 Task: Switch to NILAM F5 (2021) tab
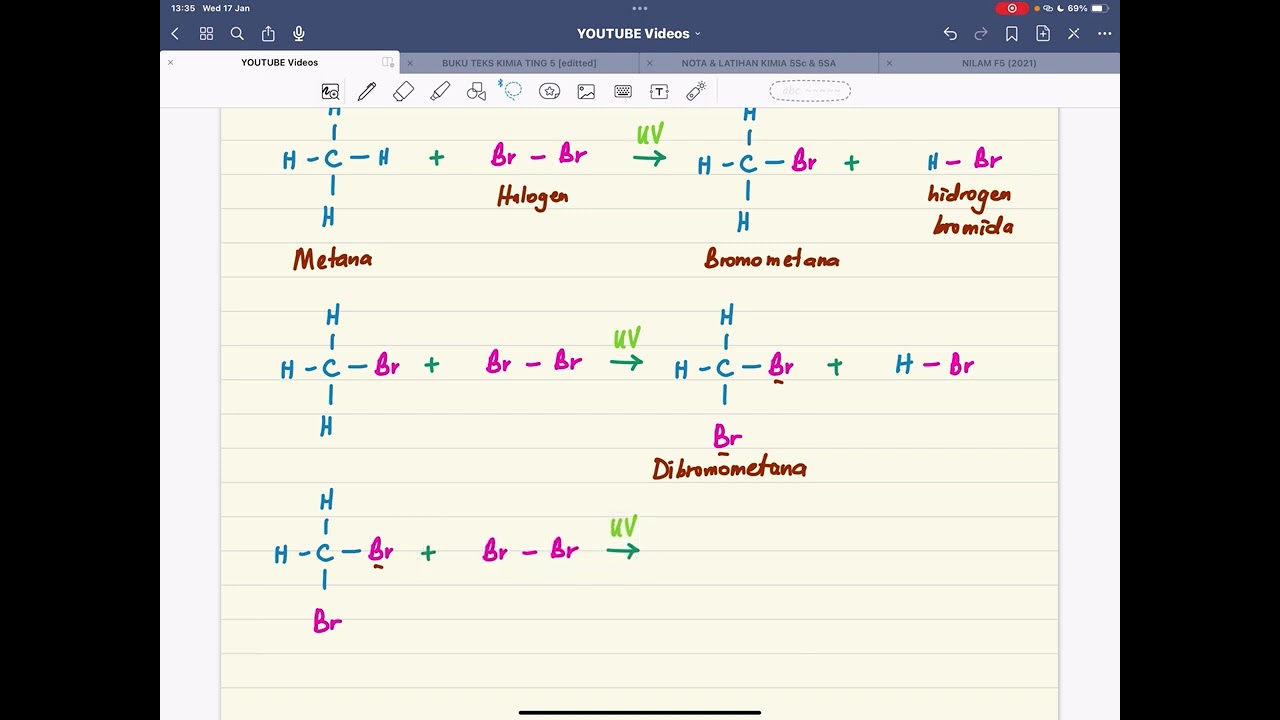999,63
